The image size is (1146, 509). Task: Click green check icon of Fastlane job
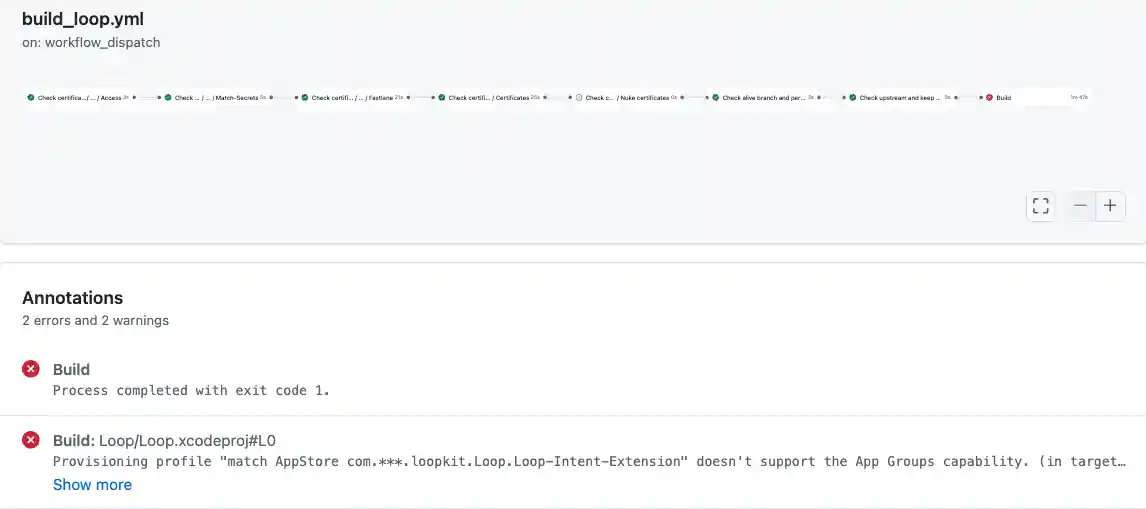[305, 97]
